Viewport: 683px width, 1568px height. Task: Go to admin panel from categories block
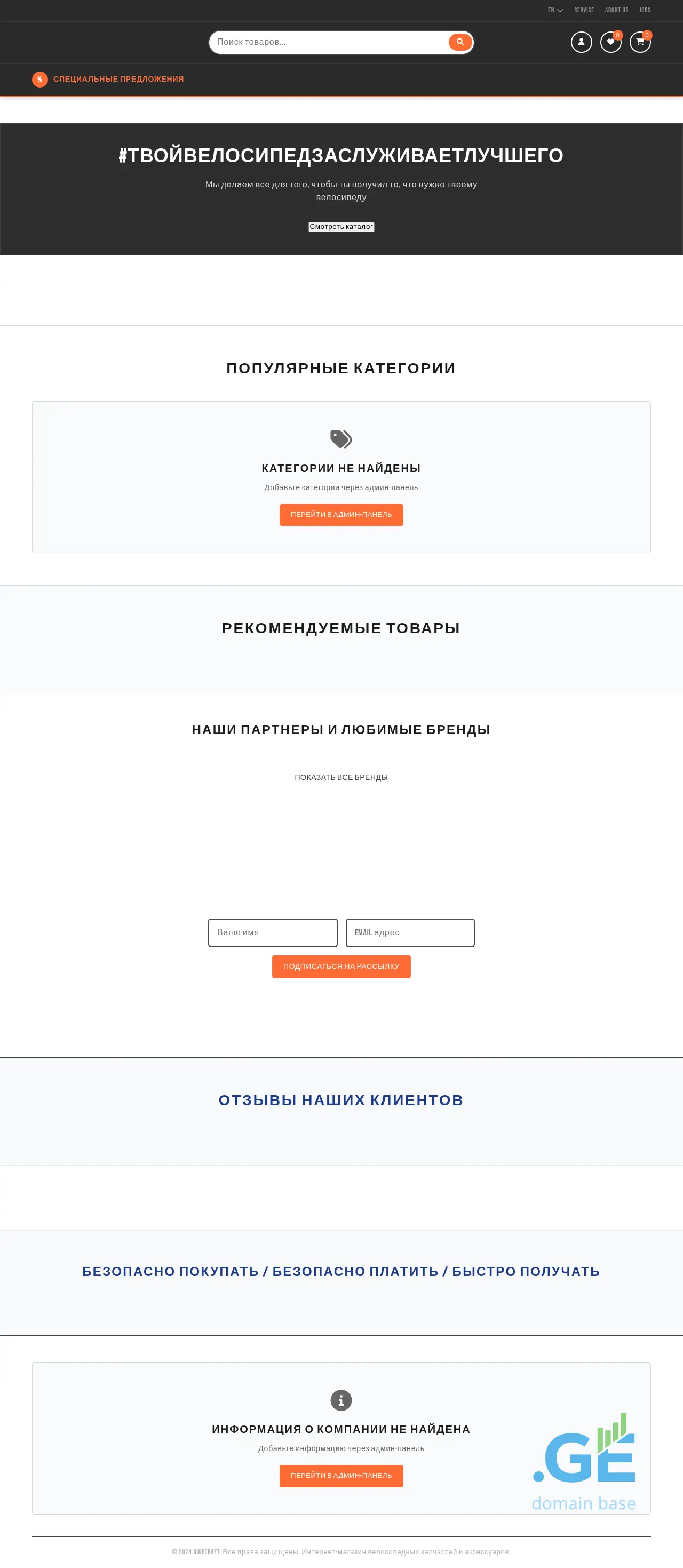341,514
